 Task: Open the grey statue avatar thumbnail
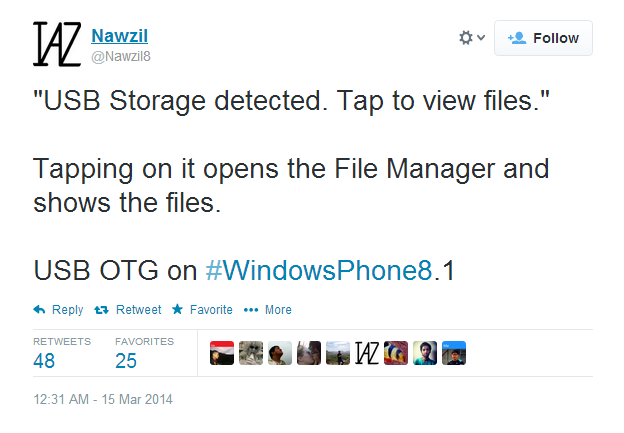(251, 354)
